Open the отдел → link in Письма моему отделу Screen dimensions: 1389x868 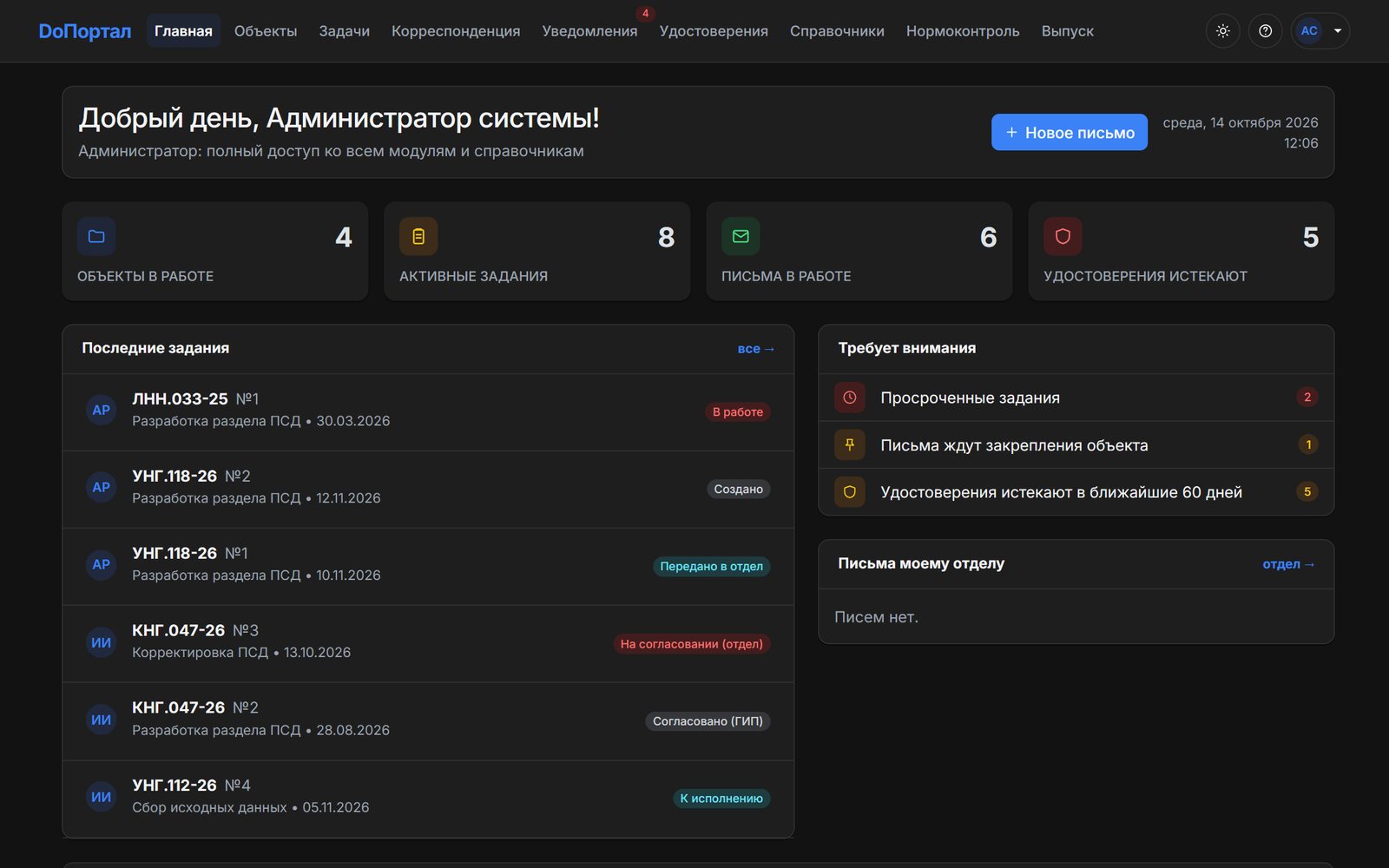[x=1289, y=564]
